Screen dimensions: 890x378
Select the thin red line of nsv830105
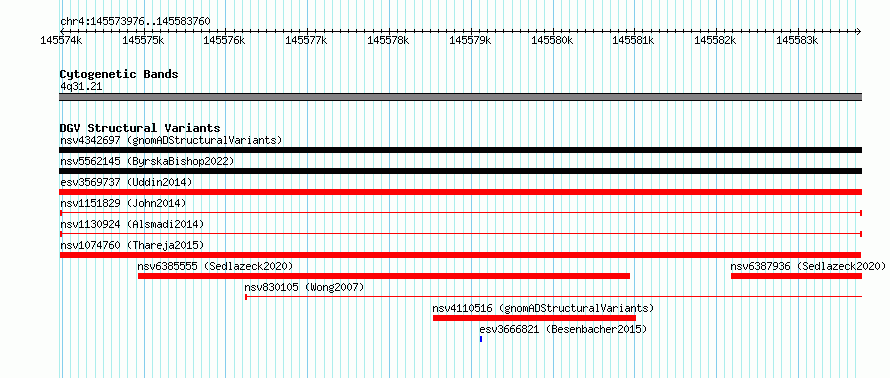click(x=553, y=296)
